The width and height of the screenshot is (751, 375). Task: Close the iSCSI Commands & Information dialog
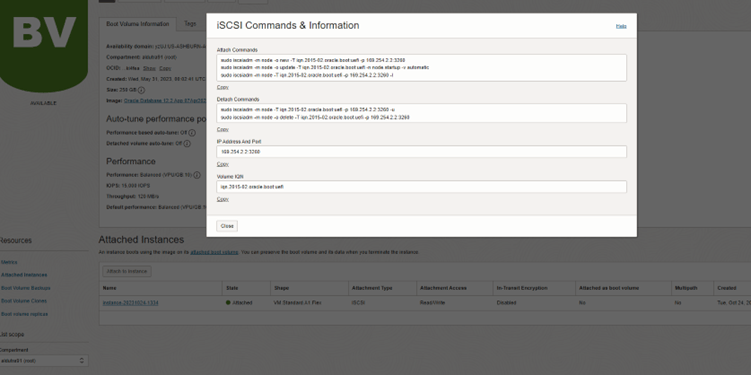pos(227,226)
